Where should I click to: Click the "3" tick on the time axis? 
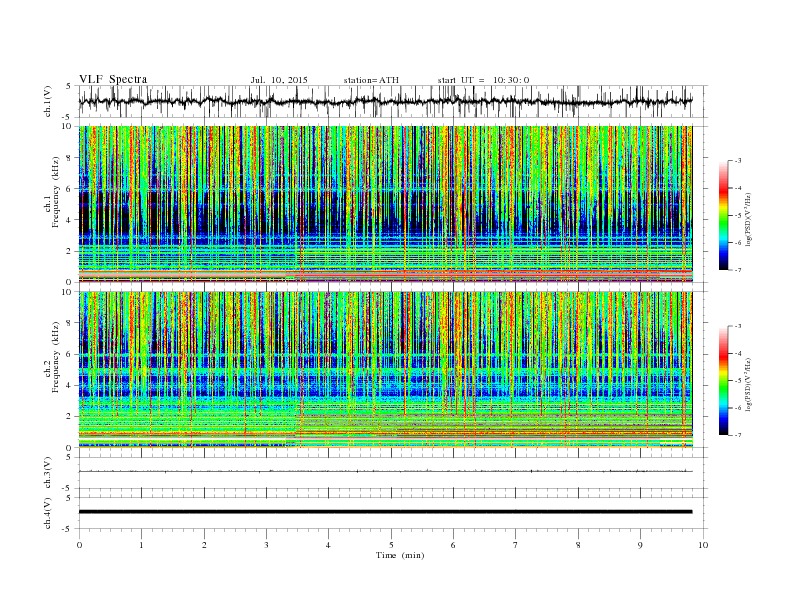point(266,545)
